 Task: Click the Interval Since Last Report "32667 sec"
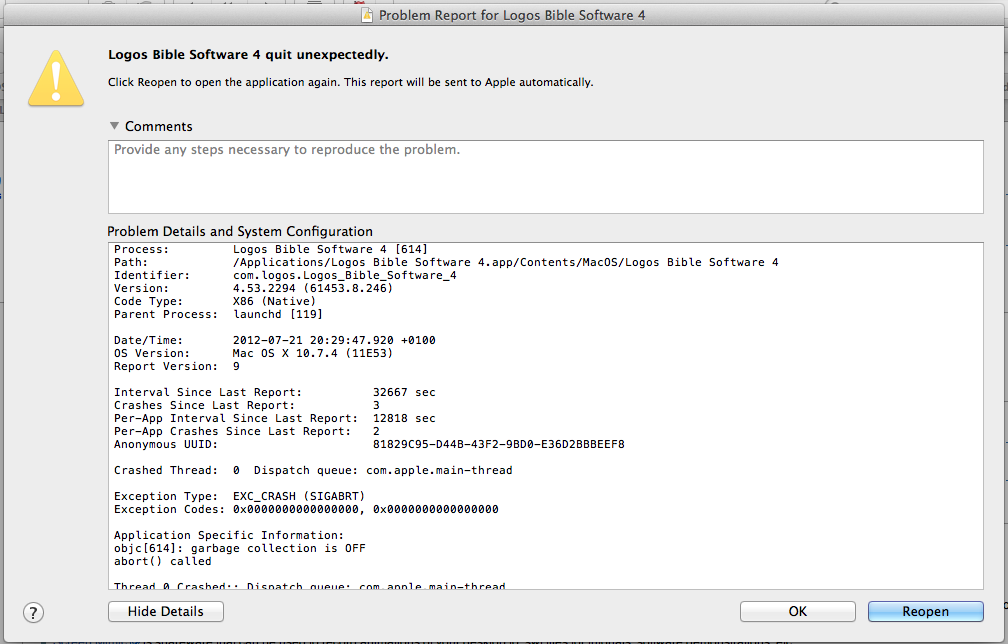(x=404, y=392)
